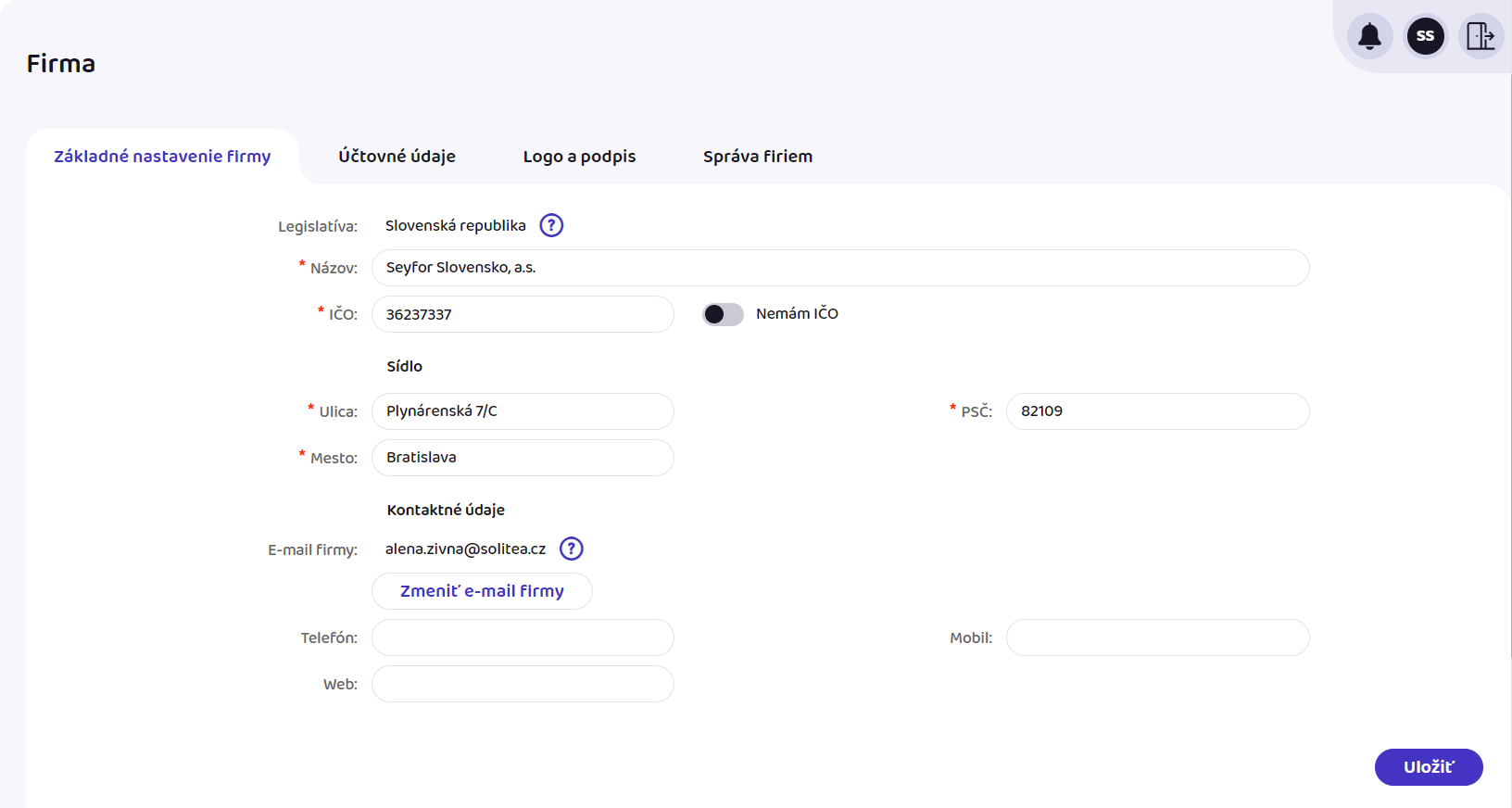Screen dimensions: 1512x808
Task: Open the SS user profile avatar
Action: 1425,36
